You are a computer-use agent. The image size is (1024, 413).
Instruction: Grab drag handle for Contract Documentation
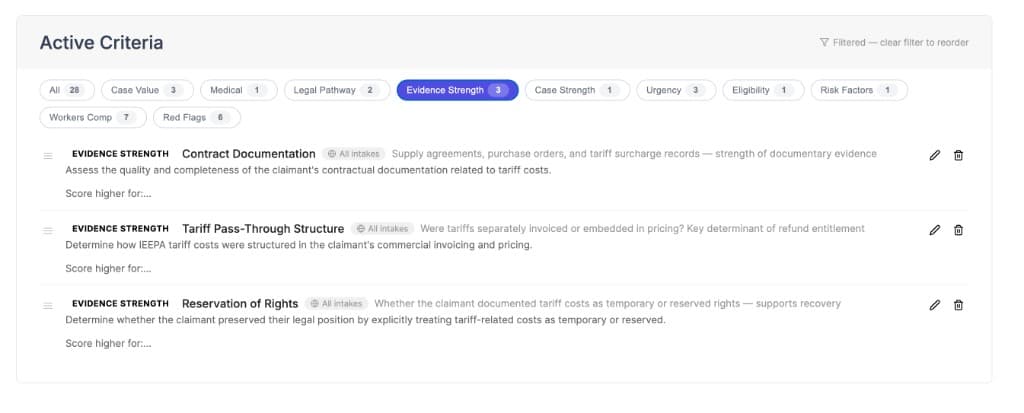pyautogui.click(x=47, y=156)
